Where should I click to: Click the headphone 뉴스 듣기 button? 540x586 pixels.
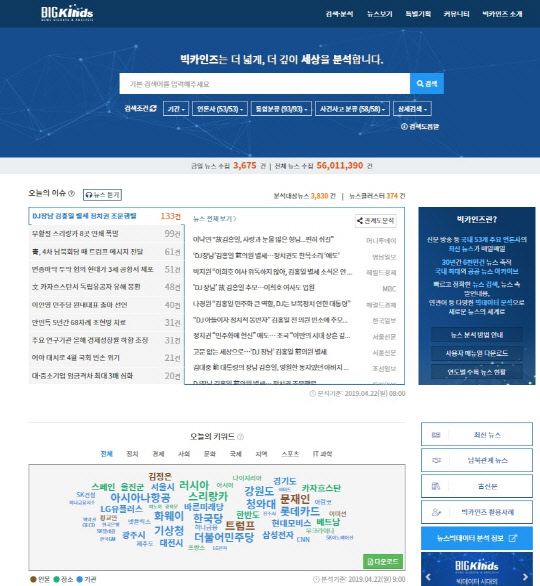click(102, 195)
